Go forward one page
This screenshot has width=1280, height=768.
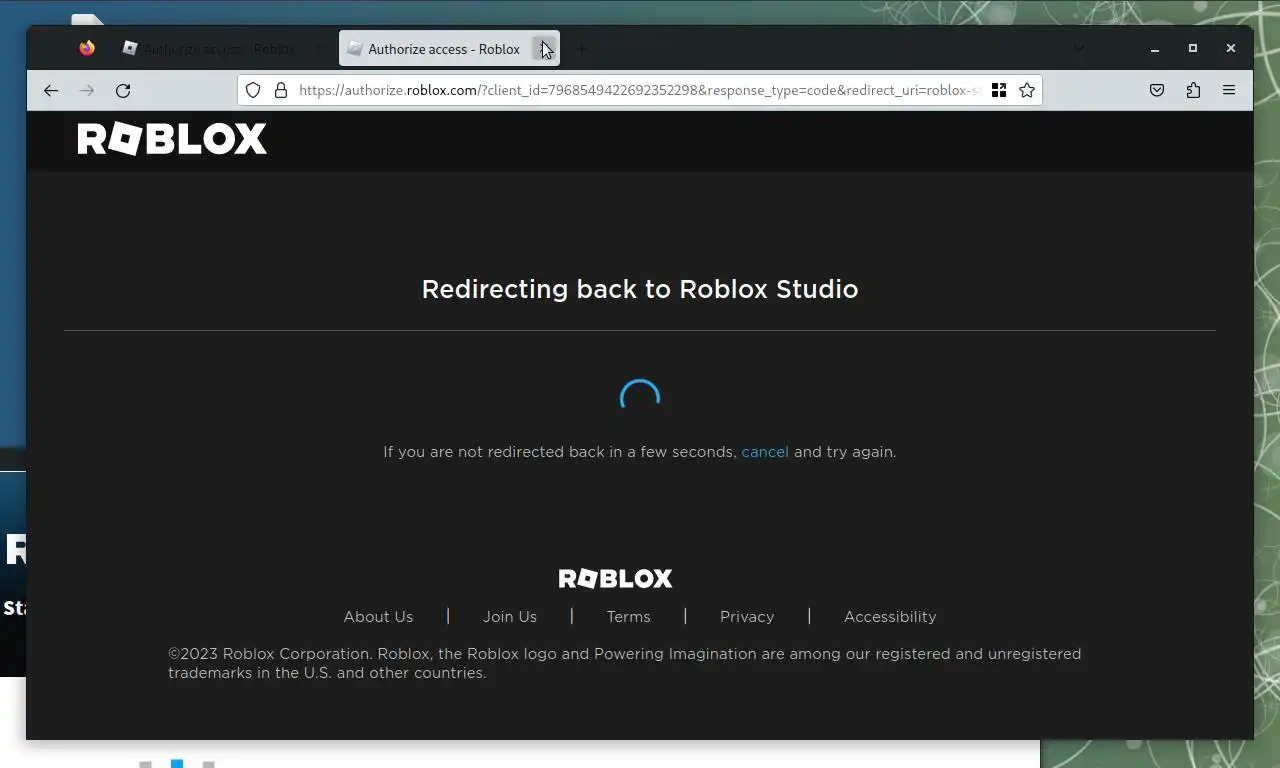click(87, 90)
